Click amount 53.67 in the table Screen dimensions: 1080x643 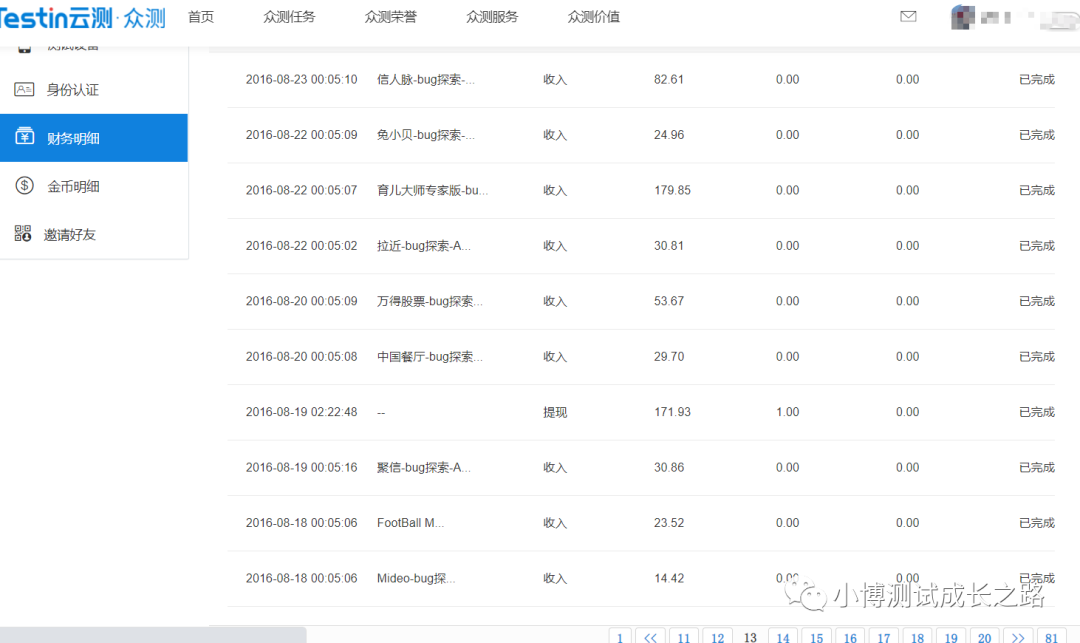pyautogui.click(x=669, y=301)
